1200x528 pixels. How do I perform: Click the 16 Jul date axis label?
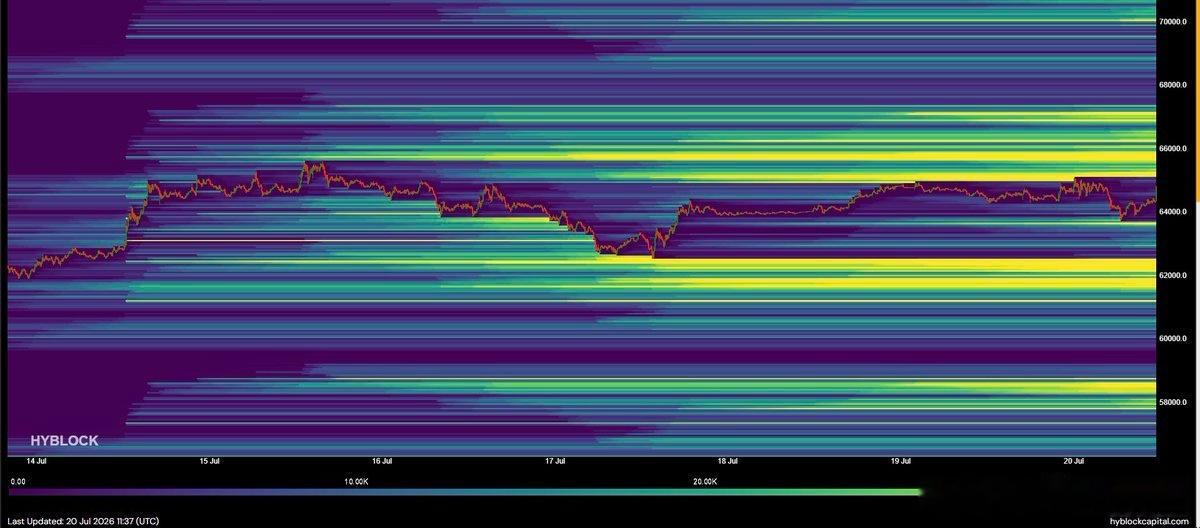click(381, 461)
